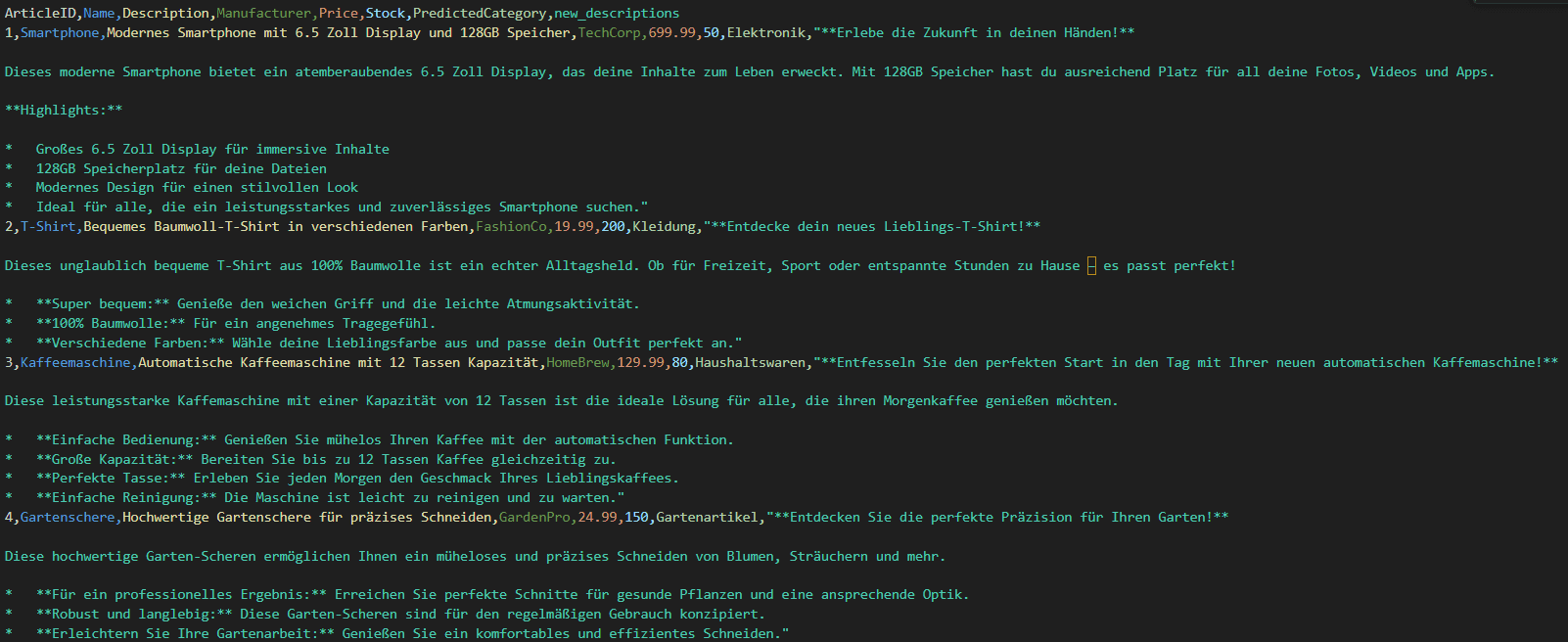Click the line starting 'Diese hochwertige Garten-Scheren'
Image resolution: width=1568 pixels, height=642 pixels.
tap(475, 556)
